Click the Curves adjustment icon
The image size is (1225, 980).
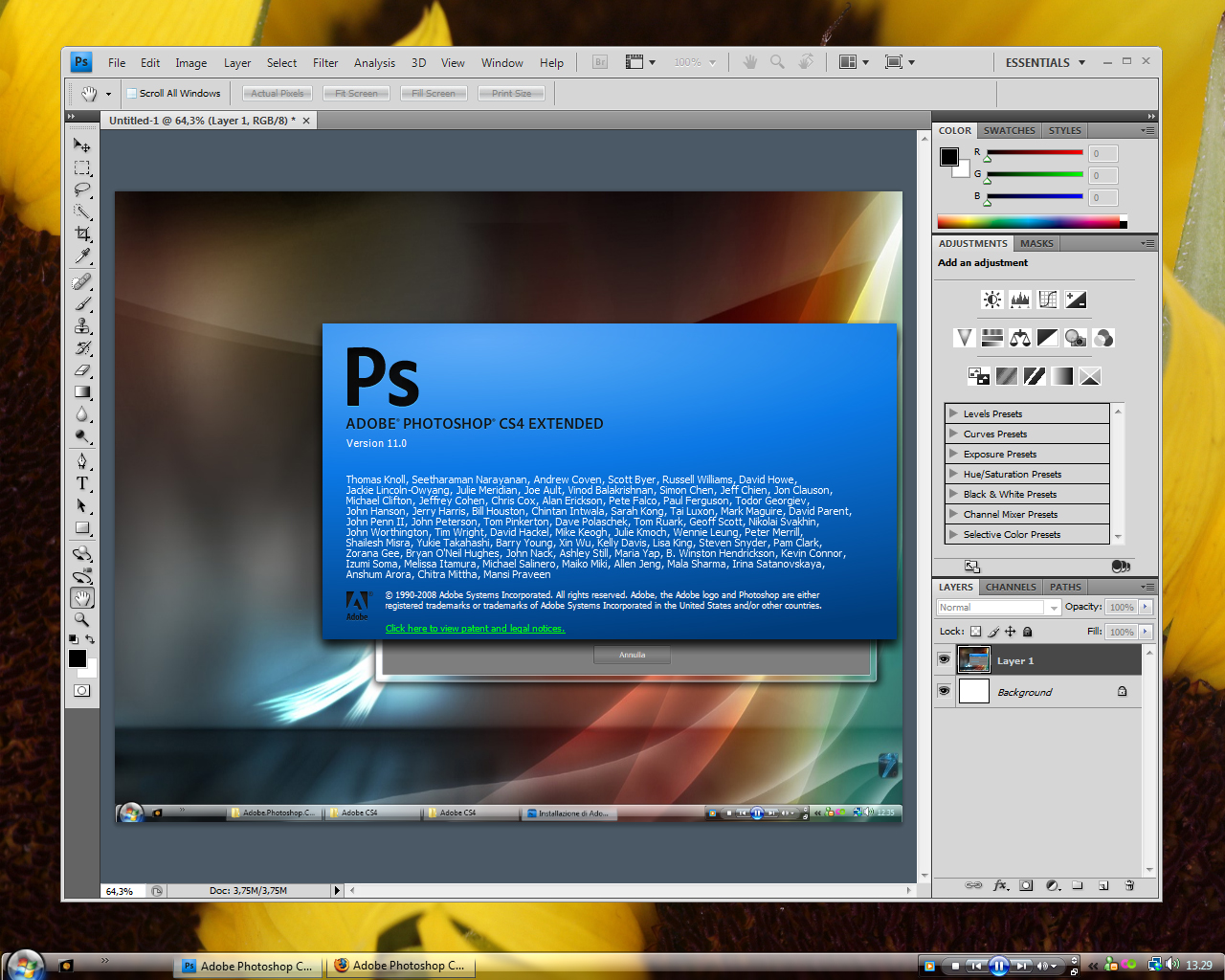(x=1048, y=300)
